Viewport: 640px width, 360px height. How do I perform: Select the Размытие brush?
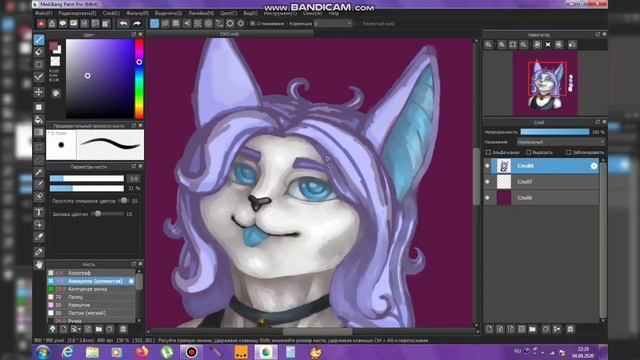(91, 305)
